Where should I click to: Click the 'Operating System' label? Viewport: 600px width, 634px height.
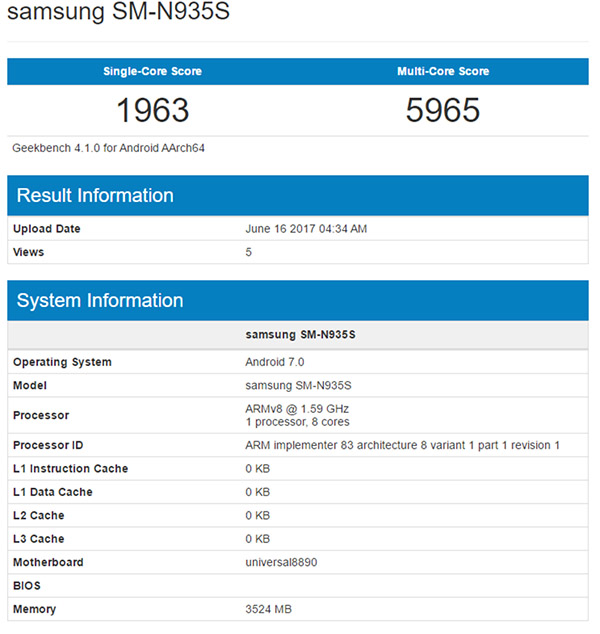[x=62, y=362]
